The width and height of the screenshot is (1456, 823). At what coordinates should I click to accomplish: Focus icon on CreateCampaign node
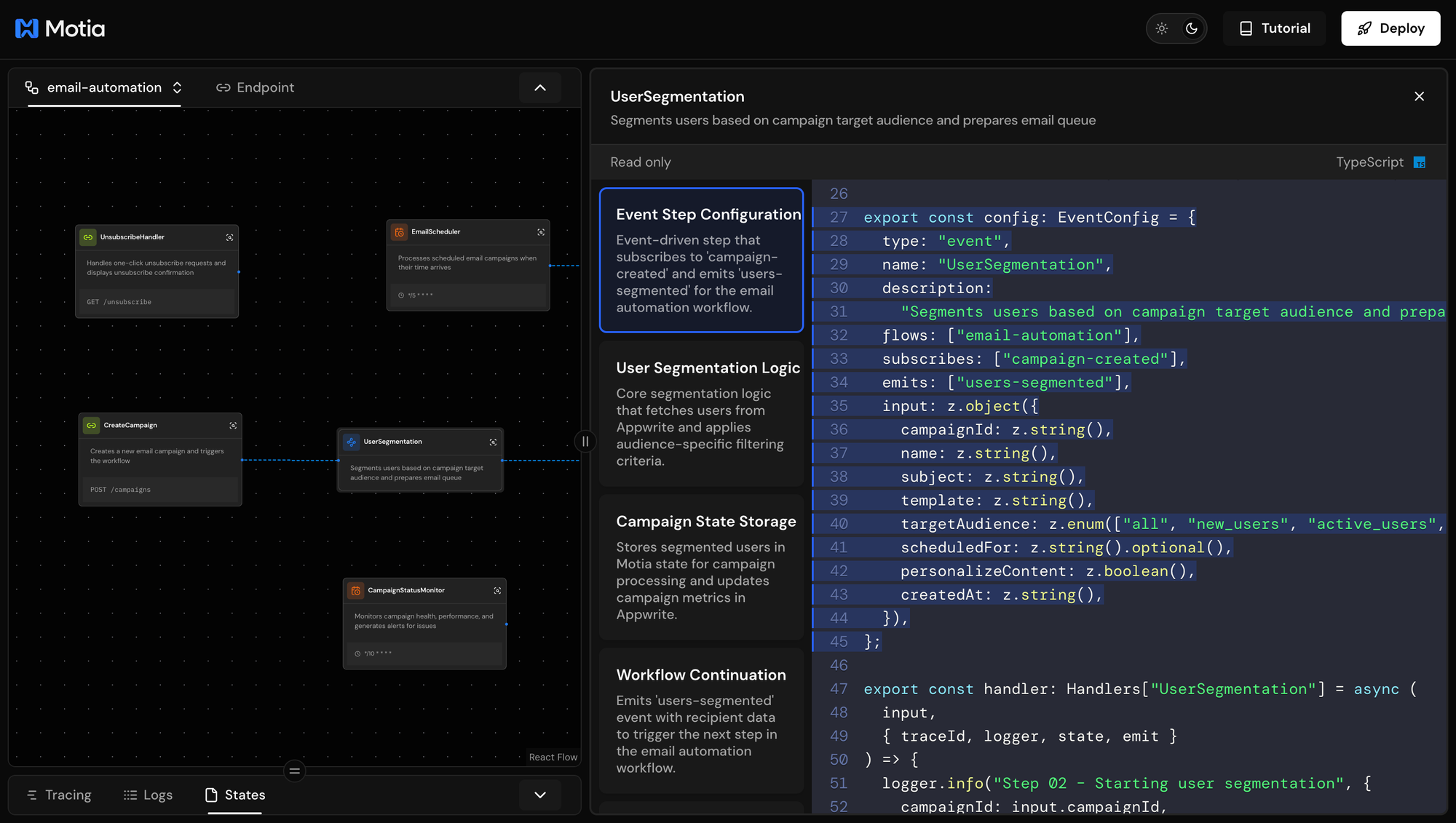pyautogui.click(x=233, y=426)
